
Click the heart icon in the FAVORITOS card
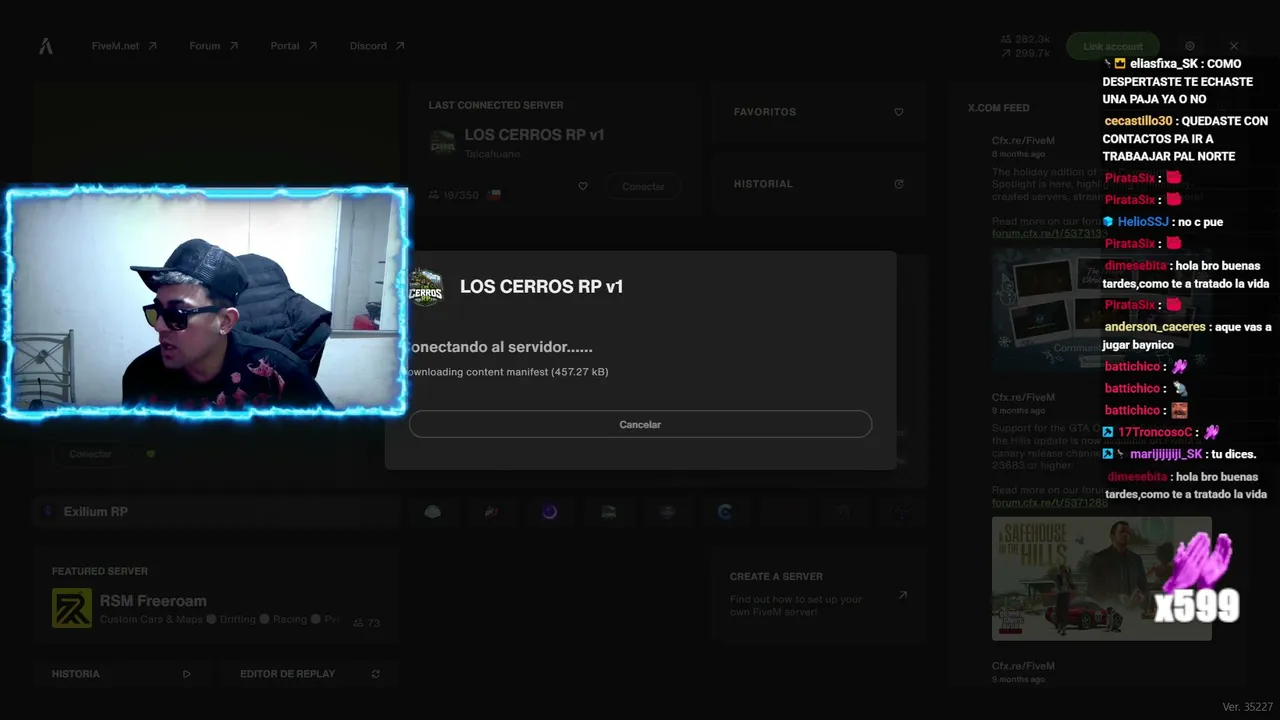point(899,112)
